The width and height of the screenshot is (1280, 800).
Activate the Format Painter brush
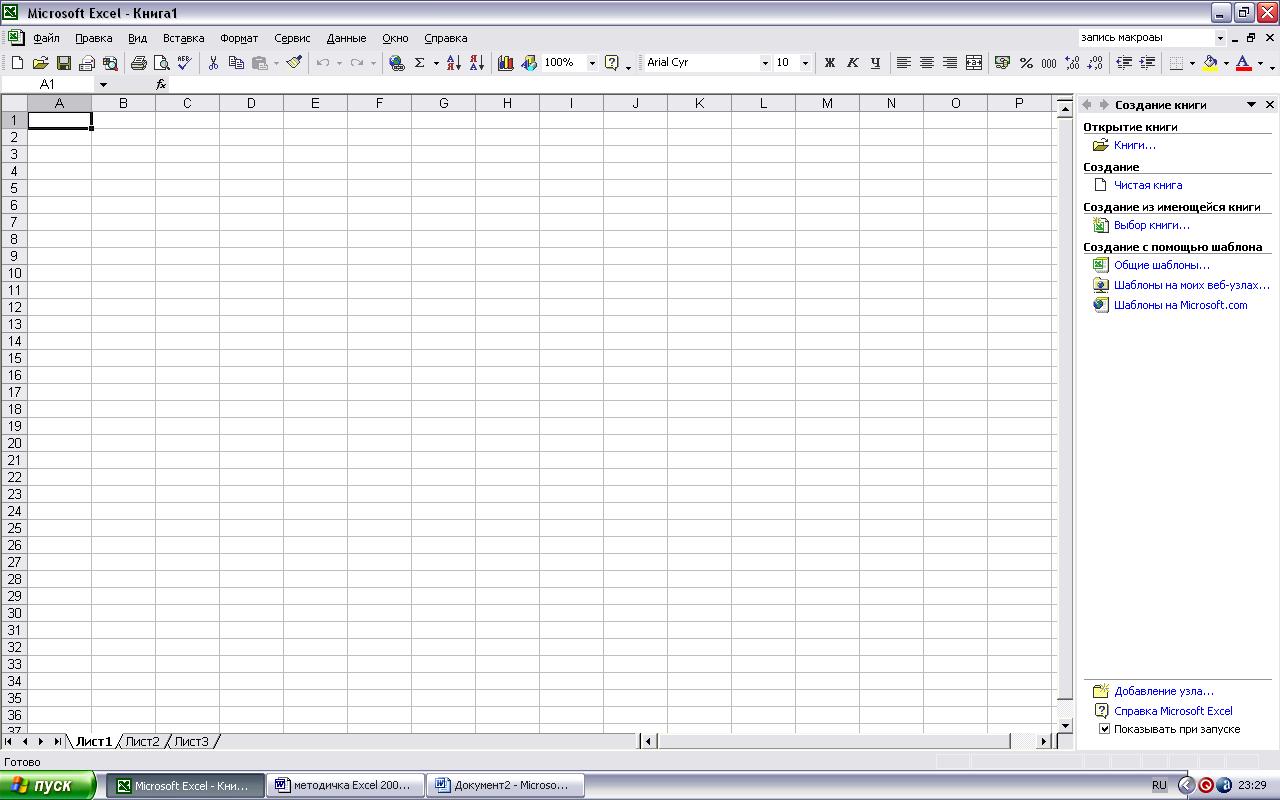click(x=294, y=62)
